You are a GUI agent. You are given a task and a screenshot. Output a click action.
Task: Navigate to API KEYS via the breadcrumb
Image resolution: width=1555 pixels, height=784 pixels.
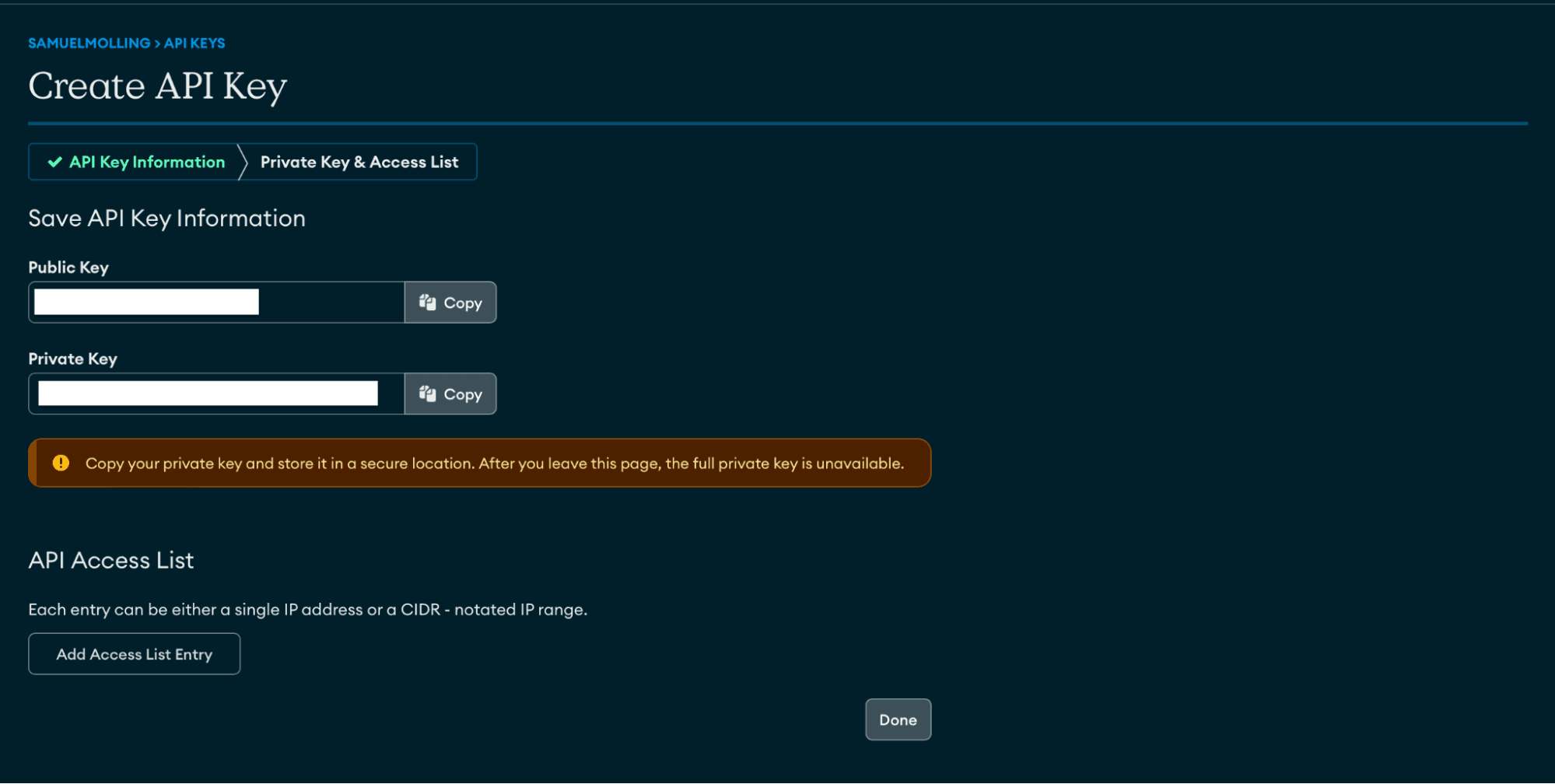pos(194,43)
